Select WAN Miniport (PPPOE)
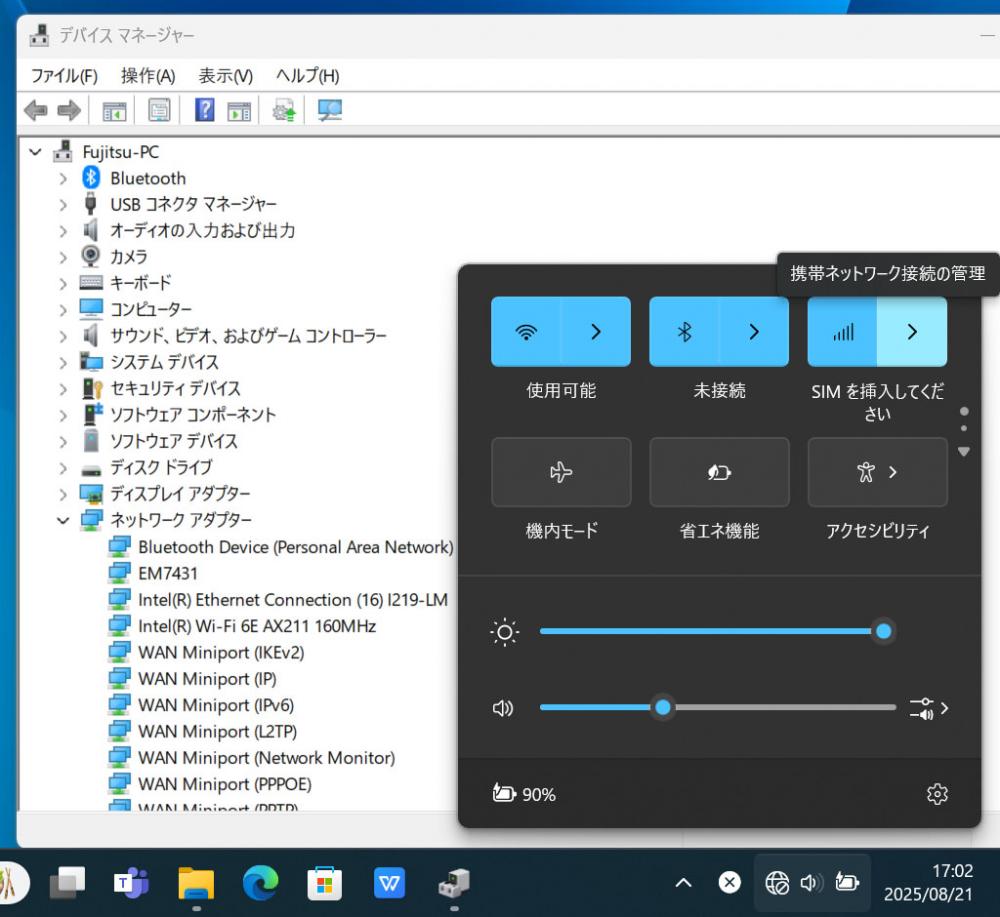Viewport: 1000px width, 917px height. coord(225,784)
